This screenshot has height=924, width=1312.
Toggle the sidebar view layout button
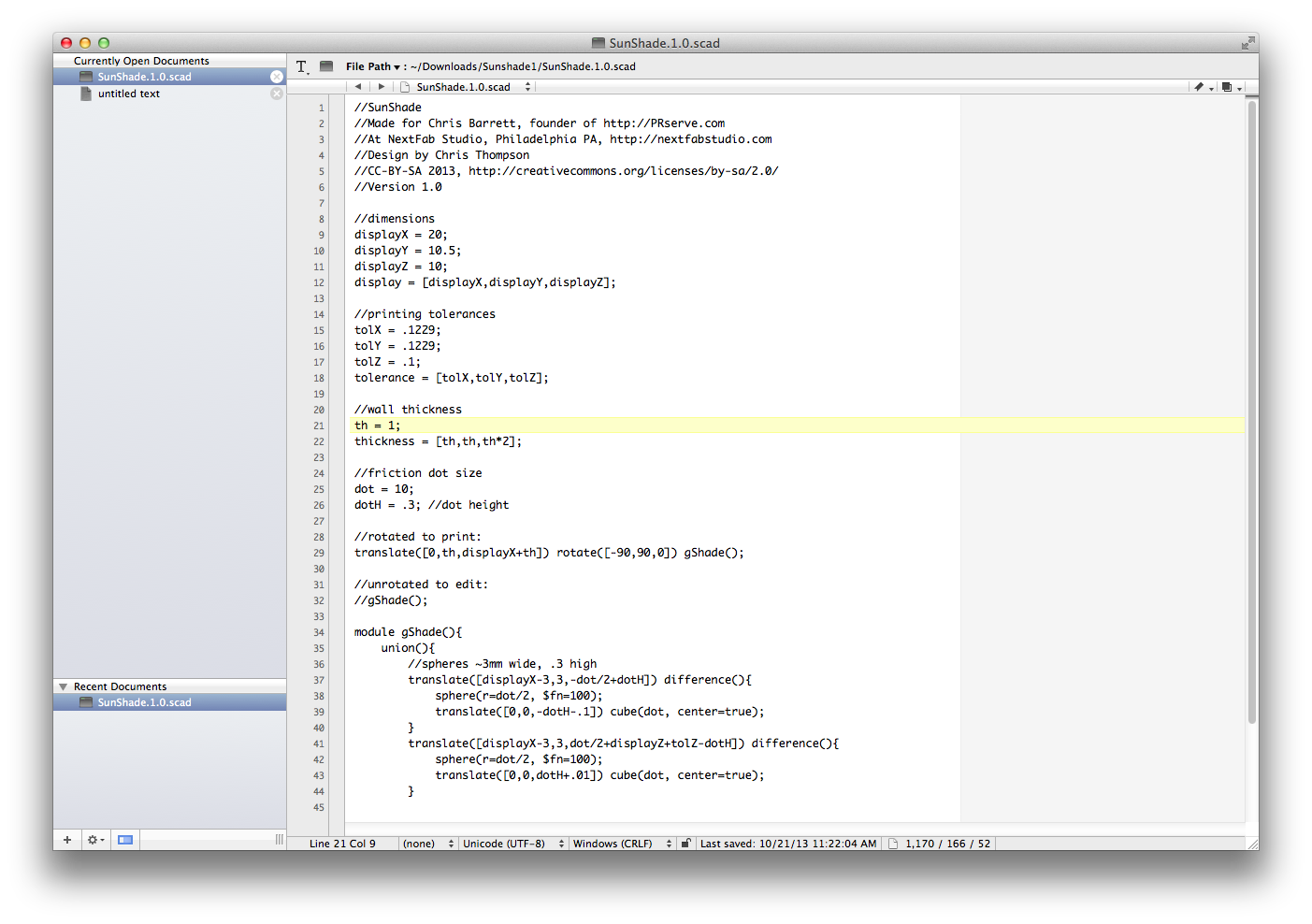(125, 840)
